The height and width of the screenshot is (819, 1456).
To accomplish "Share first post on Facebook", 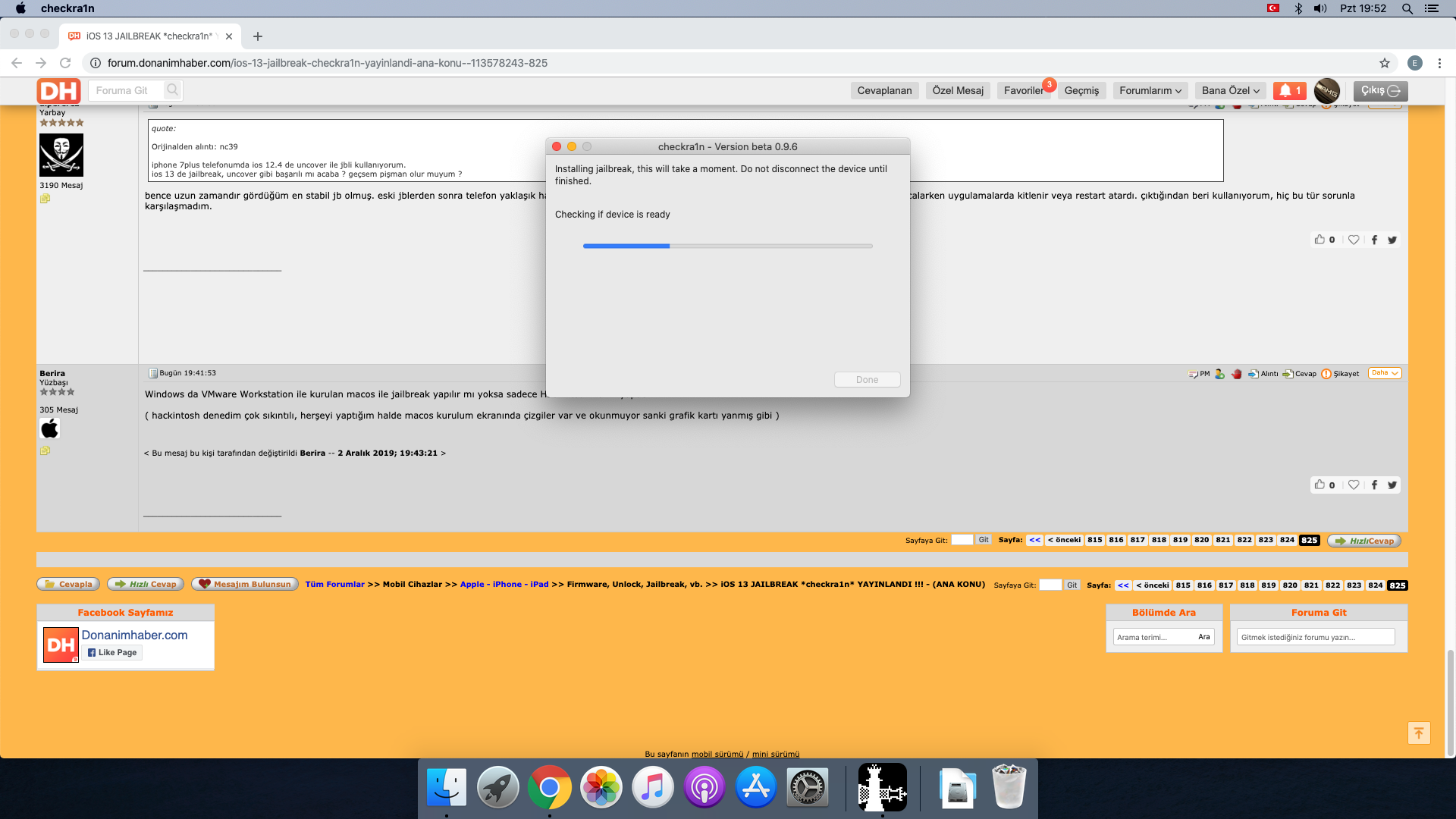I will [1374, 240].
